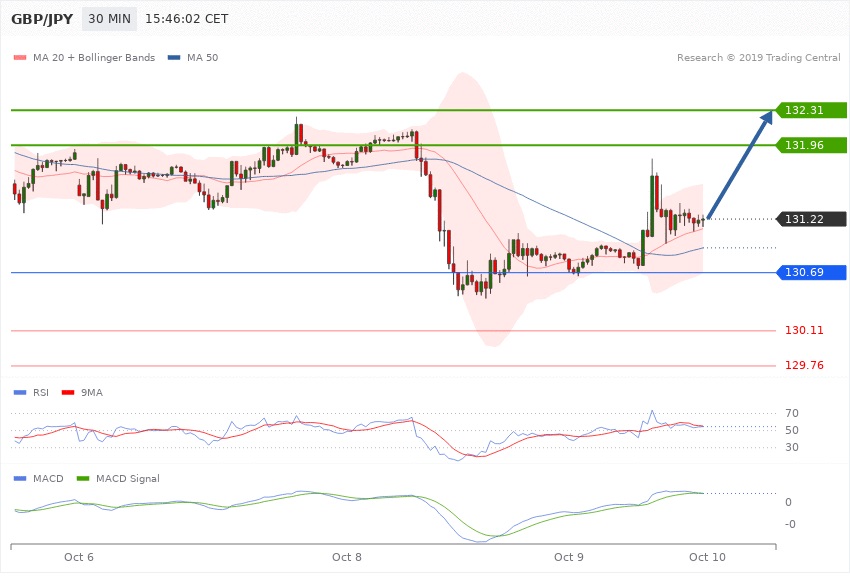Click the 131.96 green resistance price tag
The height and width of the screenshot is (576, 850).
810,145
